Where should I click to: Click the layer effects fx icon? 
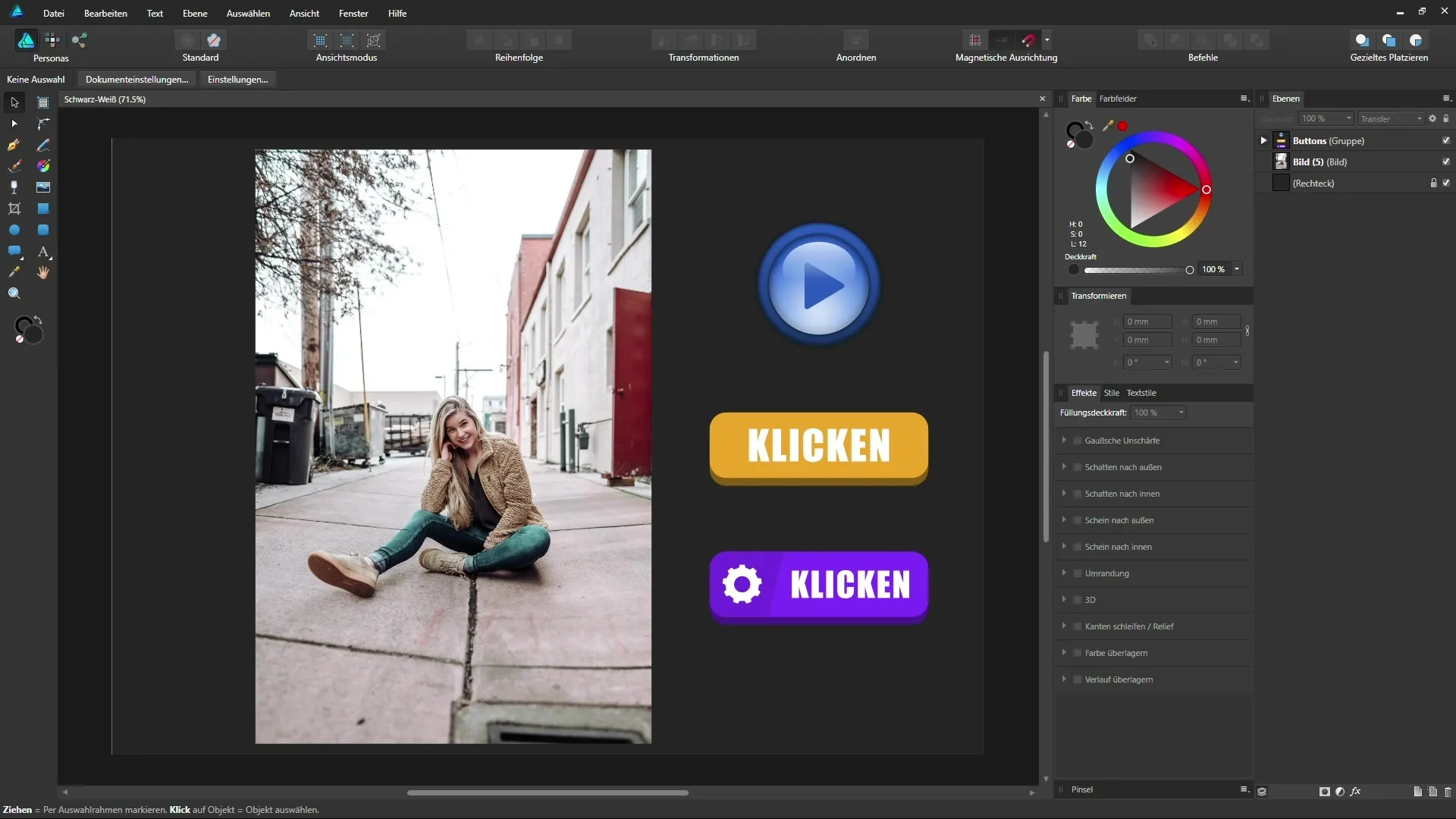pos(1355,791)
